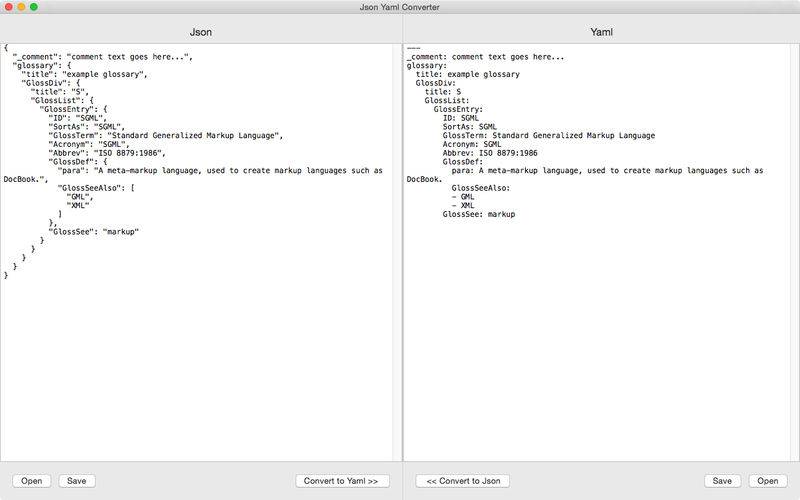The image size is (800, 500).
Task: Save the Yaml pane output
Action: (722, 481)
